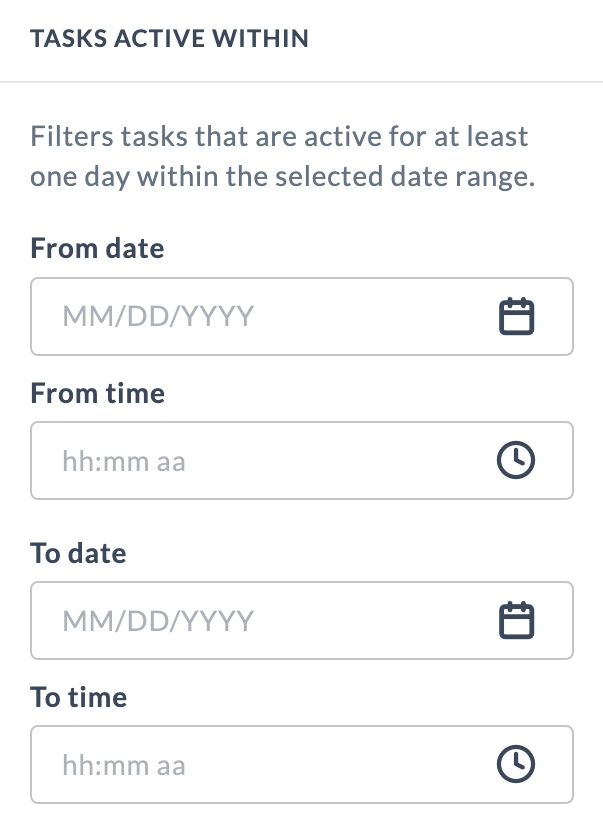The width and height of the screenshot is (603, 832).
Task: Click the MM/DD/YYYY placeholder under From date
Action: pos(157,316)
